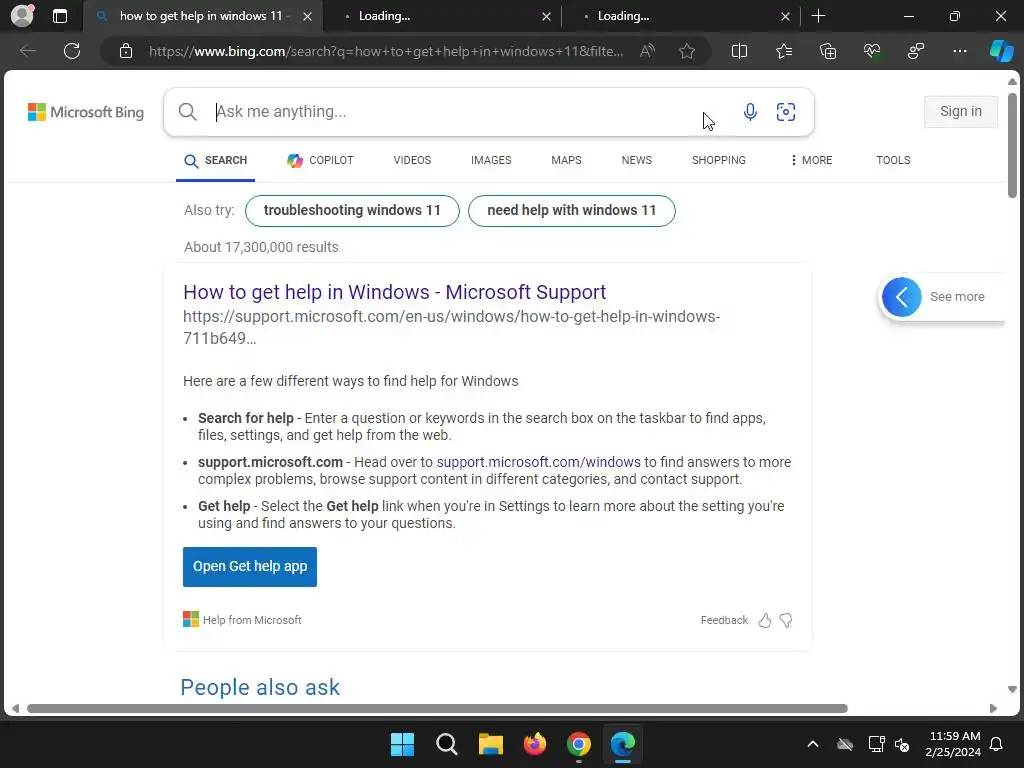Go to the Microsoft Bing logo
Screen dimensions: 1024x768
(x=86, y=112)
